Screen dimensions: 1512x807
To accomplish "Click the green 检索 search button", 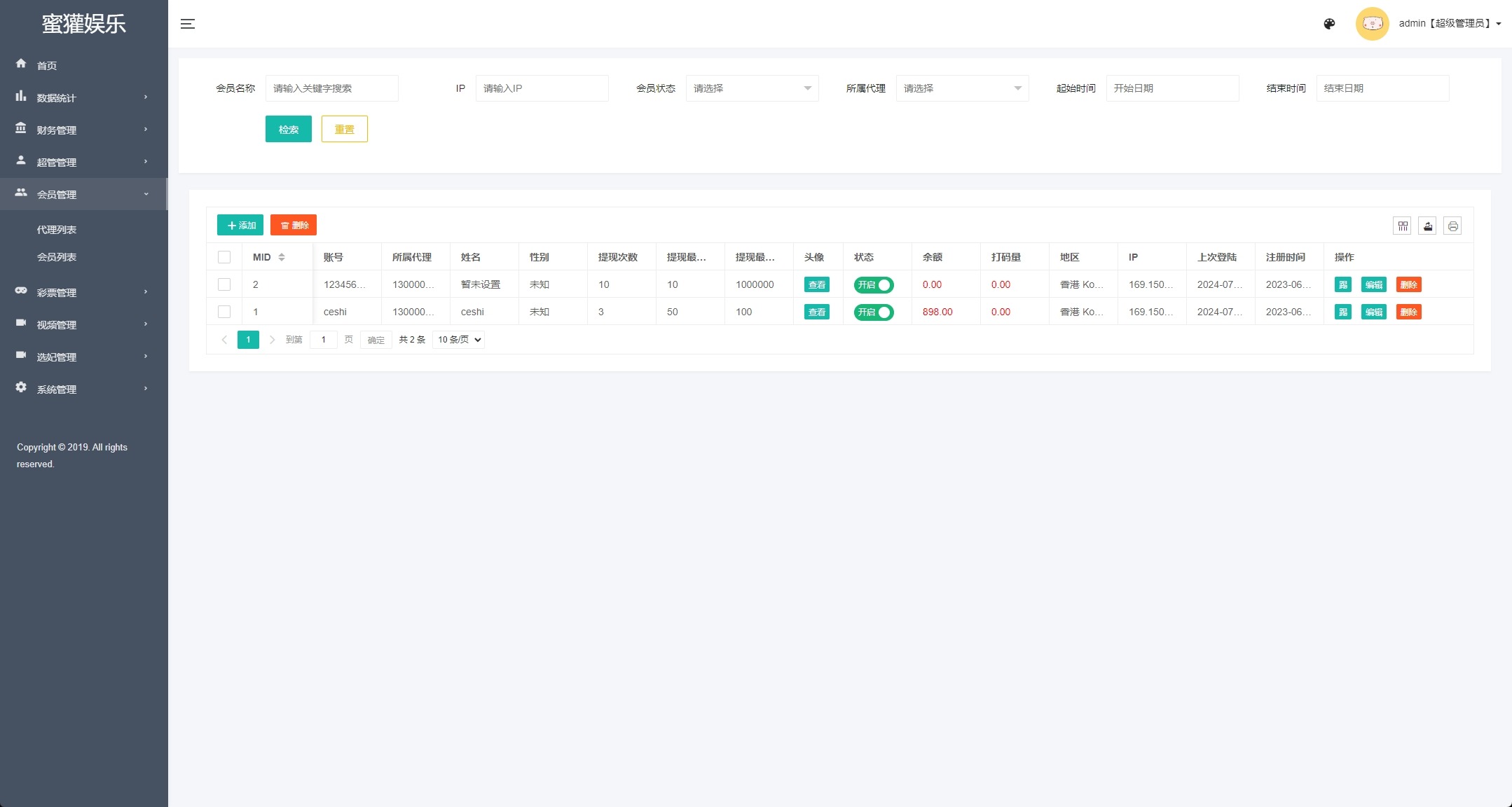I will point(288,129).
